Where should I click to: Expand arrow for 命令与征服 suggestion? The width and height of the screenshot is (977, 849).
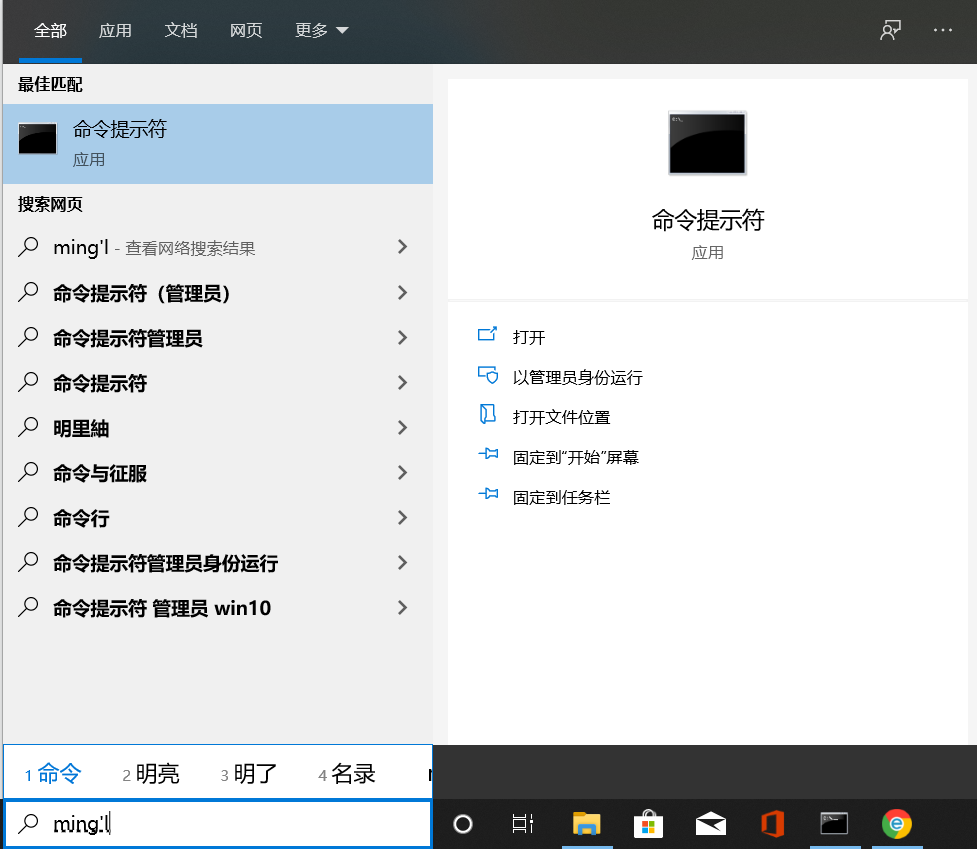click(x=403, y=473)
